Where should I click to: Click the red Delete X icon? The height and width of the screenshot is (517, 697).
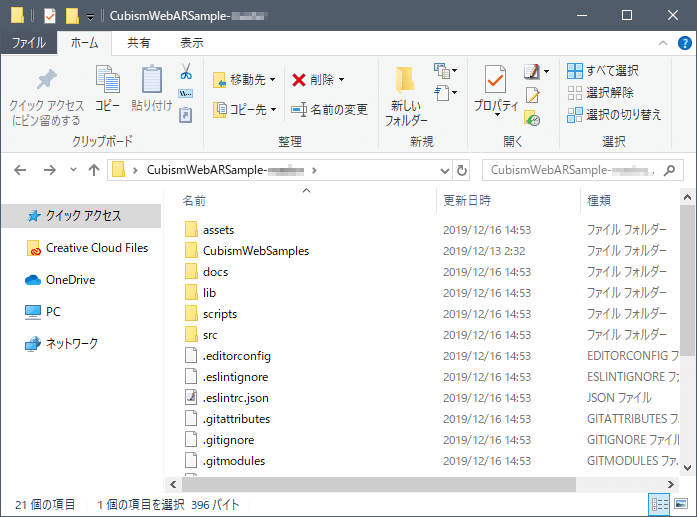tap(299, 80)
